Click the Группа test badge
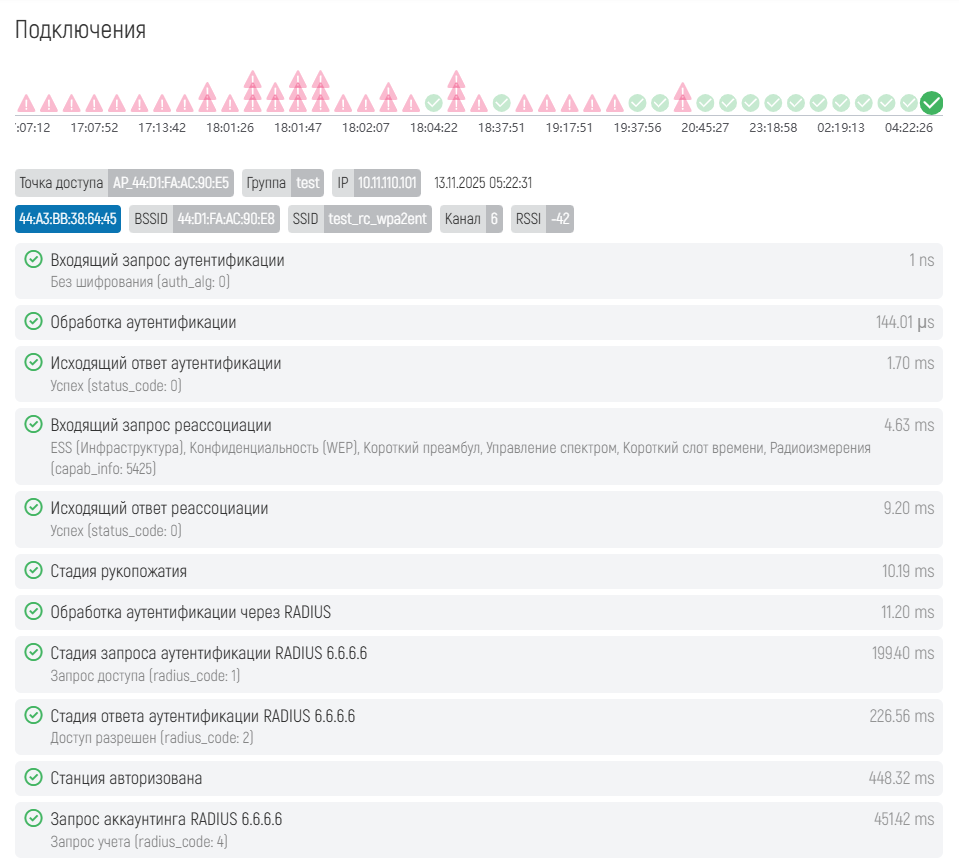This screenshot has height=864, width=959. (x=283, y=184)
